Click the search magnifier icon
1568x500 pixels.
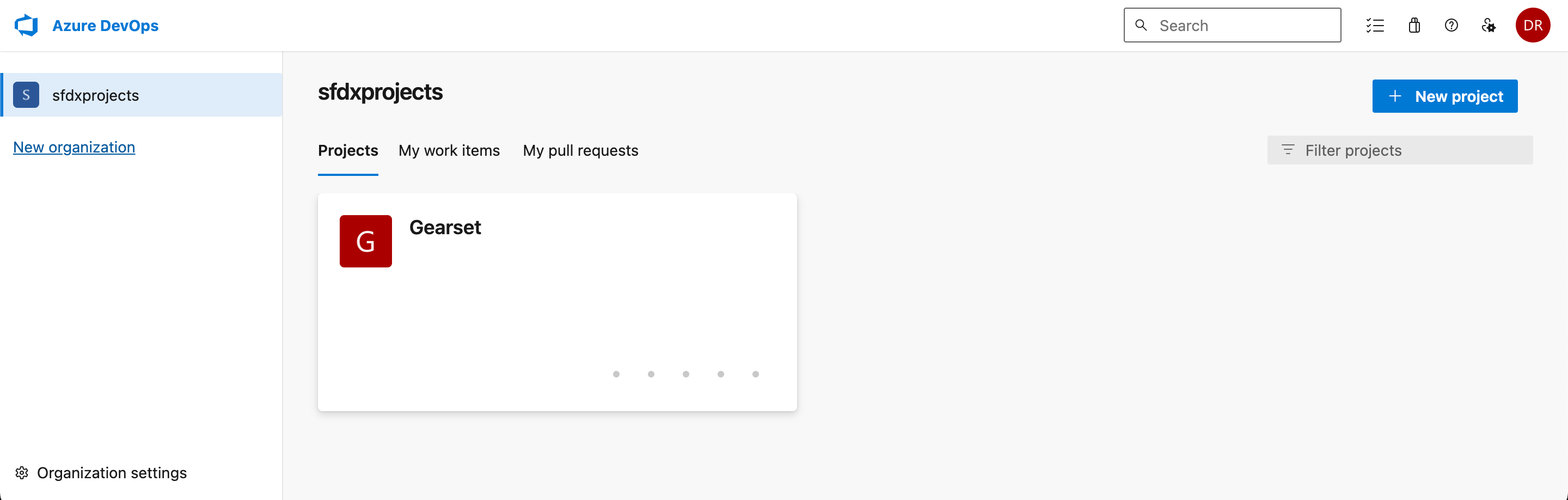1141,26
